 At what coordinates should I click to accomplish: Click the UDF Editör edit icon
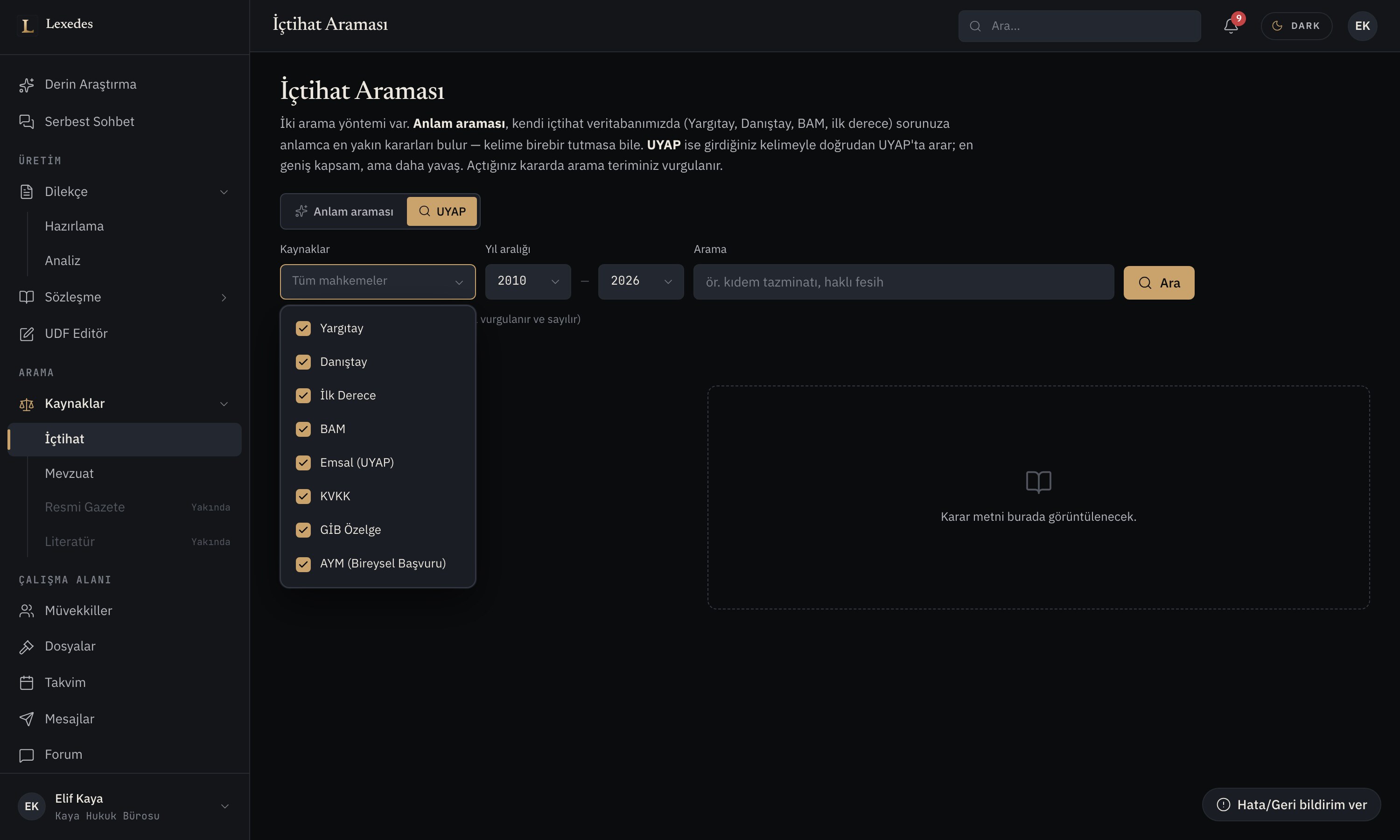tap(27, 334)
